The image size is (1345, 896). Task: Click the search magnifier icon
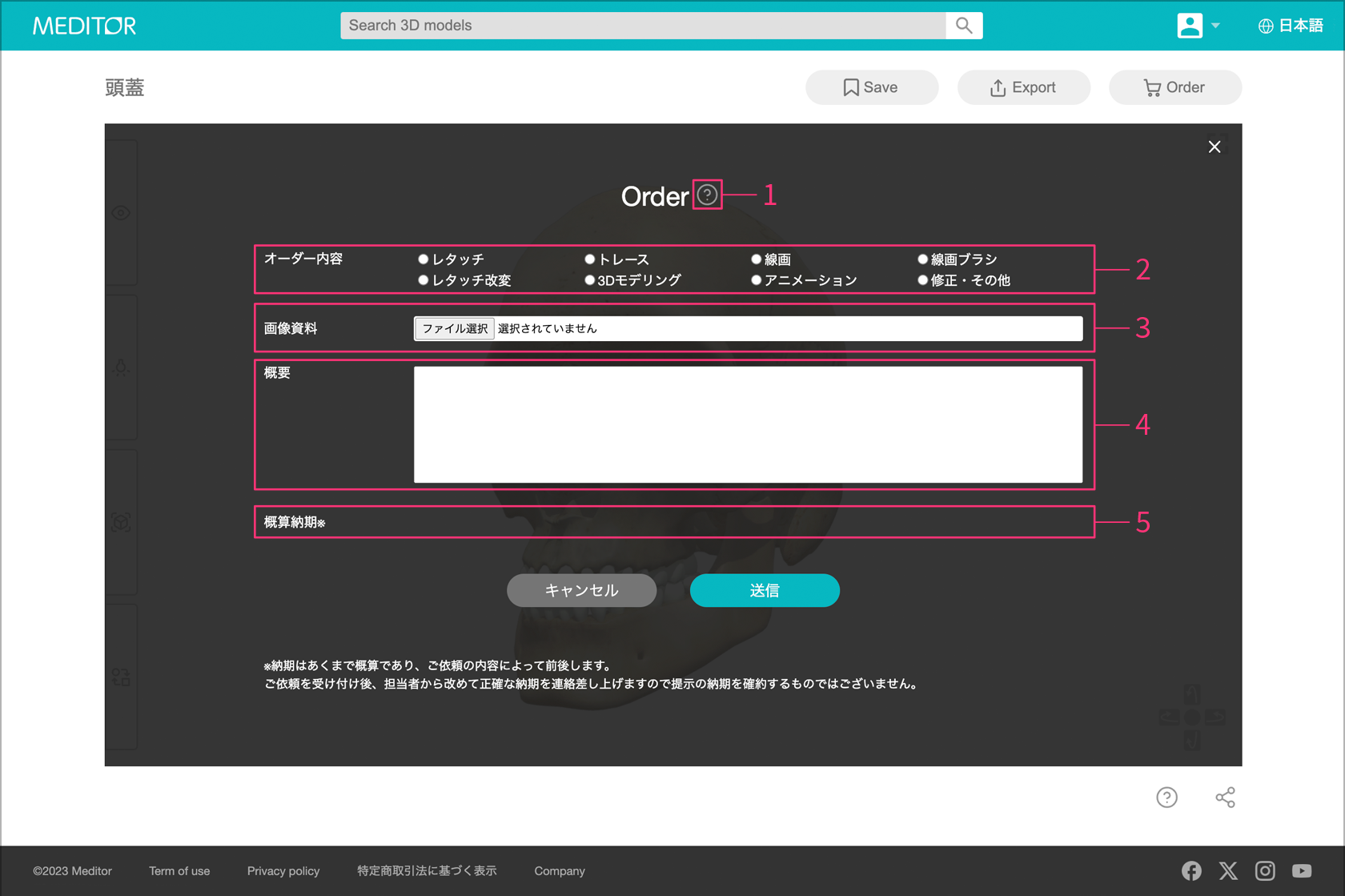pyautogui.click(x=964, y=26)
